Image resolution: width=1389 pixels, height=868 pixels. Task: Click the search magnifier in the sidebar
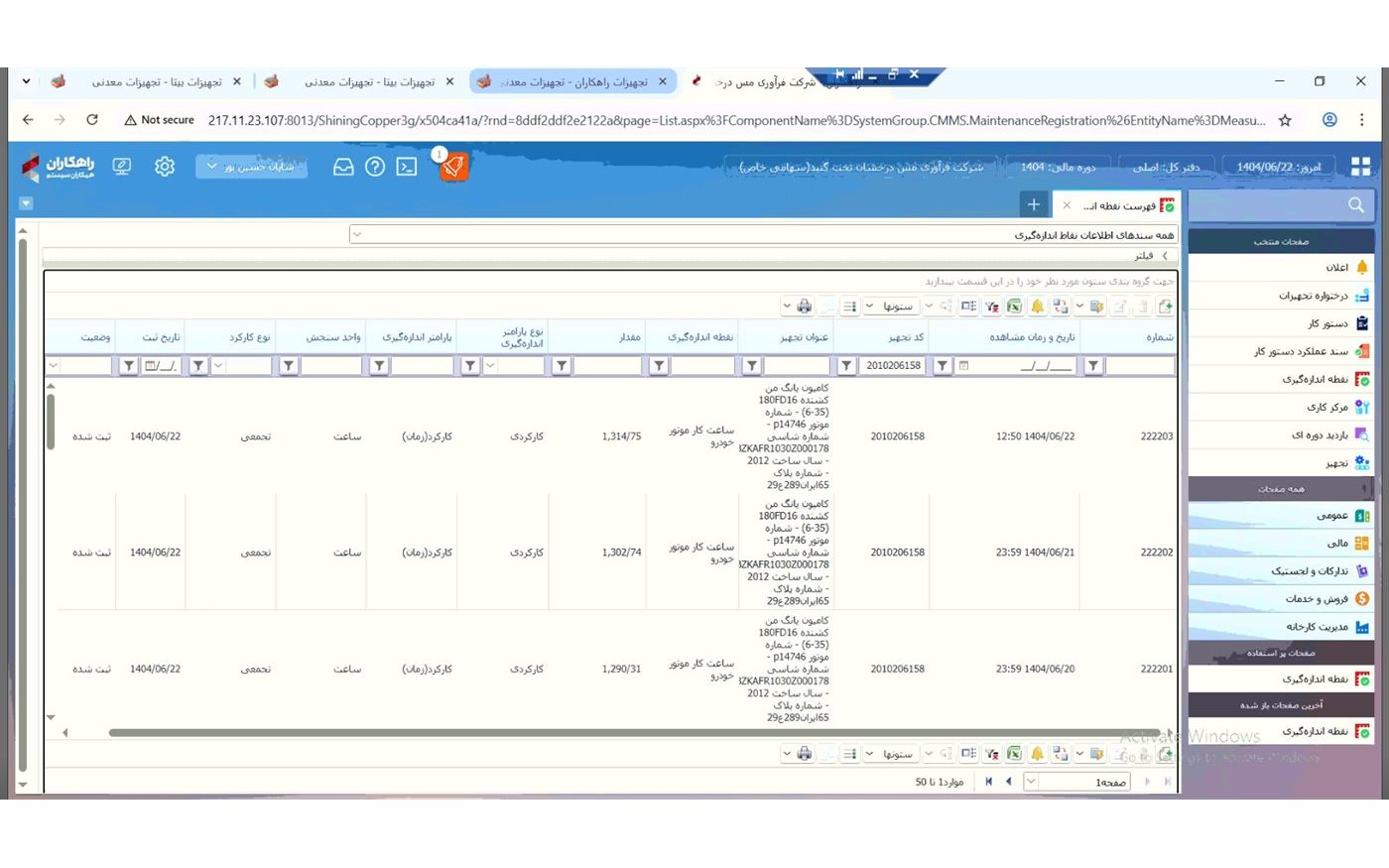coord(1356,205)
